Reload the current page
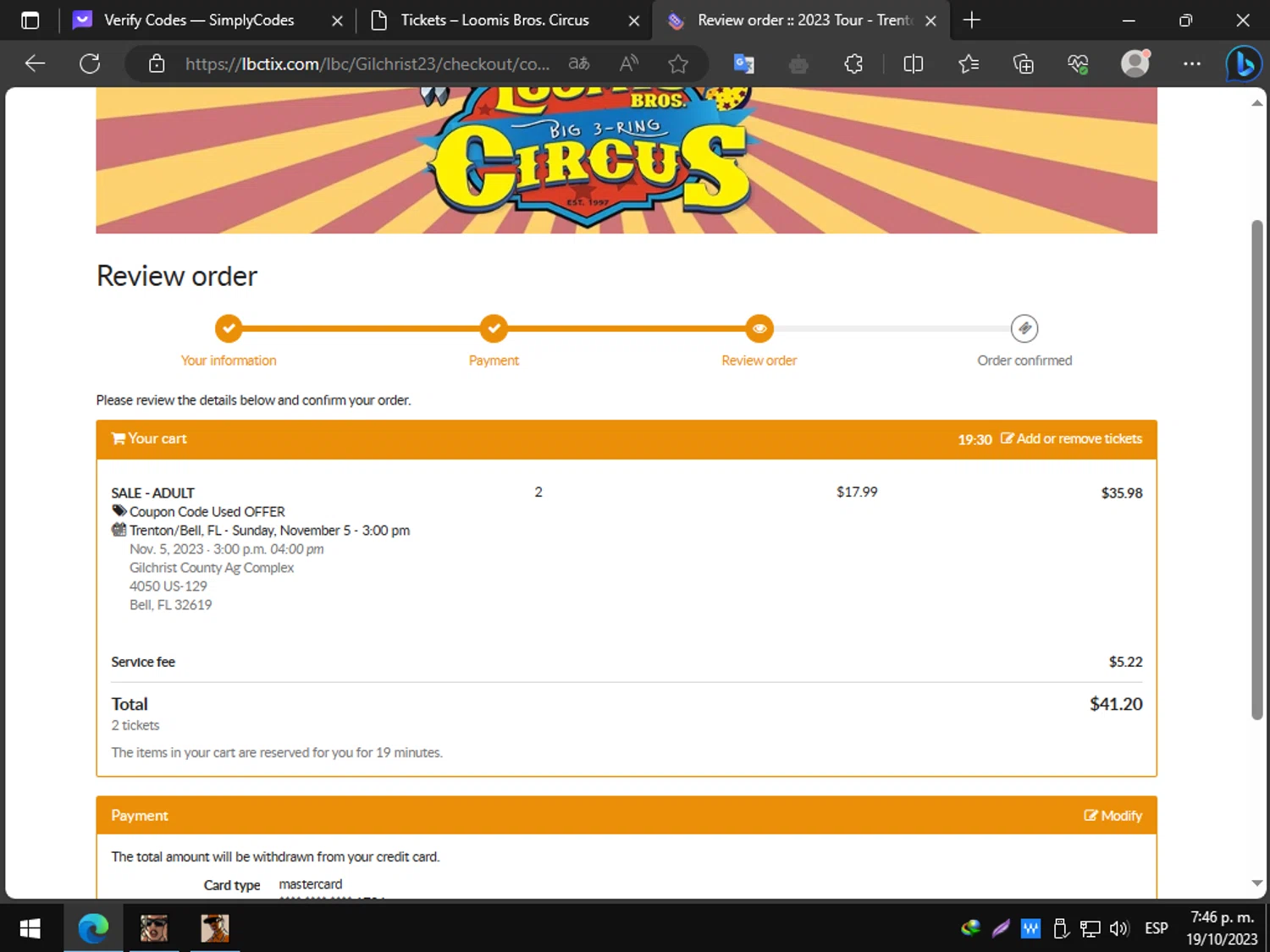The image size is (1270, 952). tap(90, 63)
